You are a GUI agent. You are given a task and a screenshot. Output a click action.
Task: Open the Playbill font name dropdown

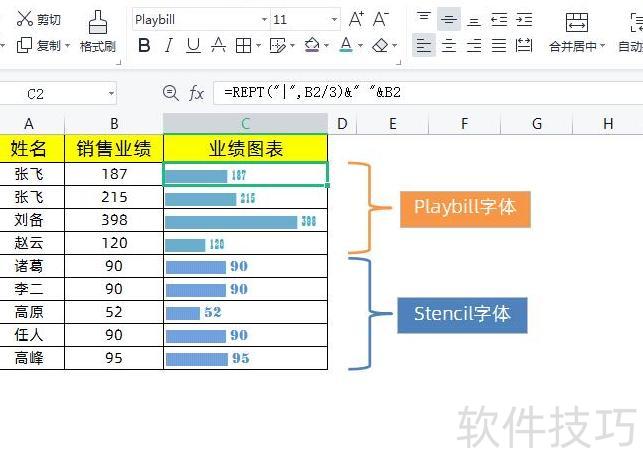point(264,19)
